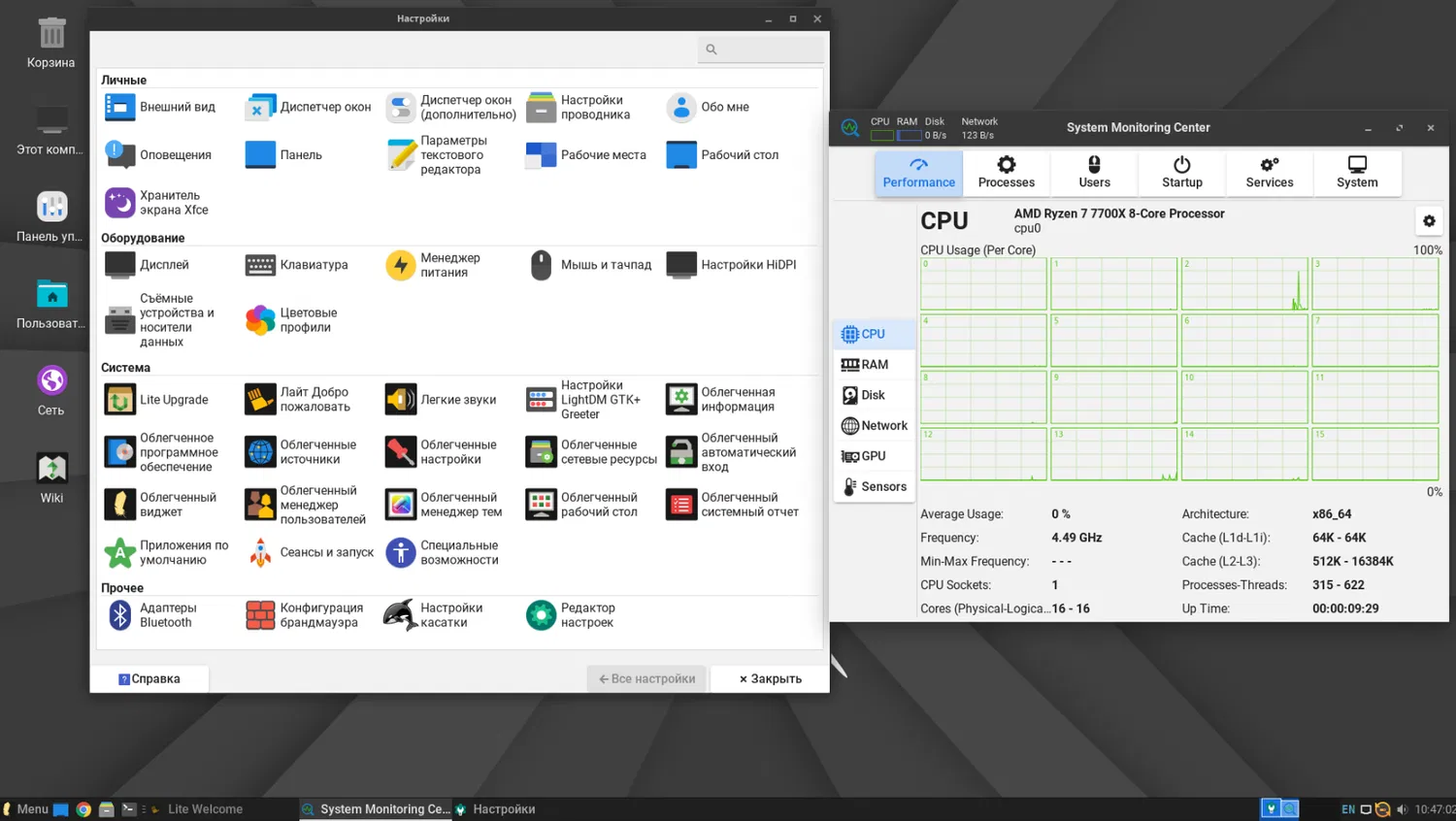Open Менеджер питания power manager
The width and height of the screenshot is (1456, 821).
(434, 265)
